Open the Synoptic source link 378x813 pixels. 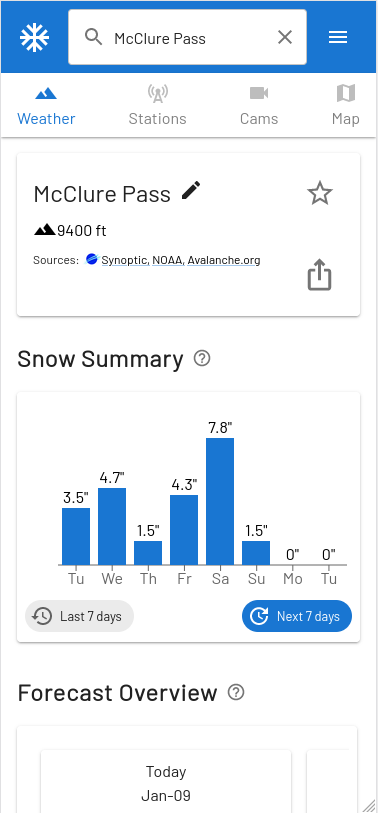(x=125, y=260)
